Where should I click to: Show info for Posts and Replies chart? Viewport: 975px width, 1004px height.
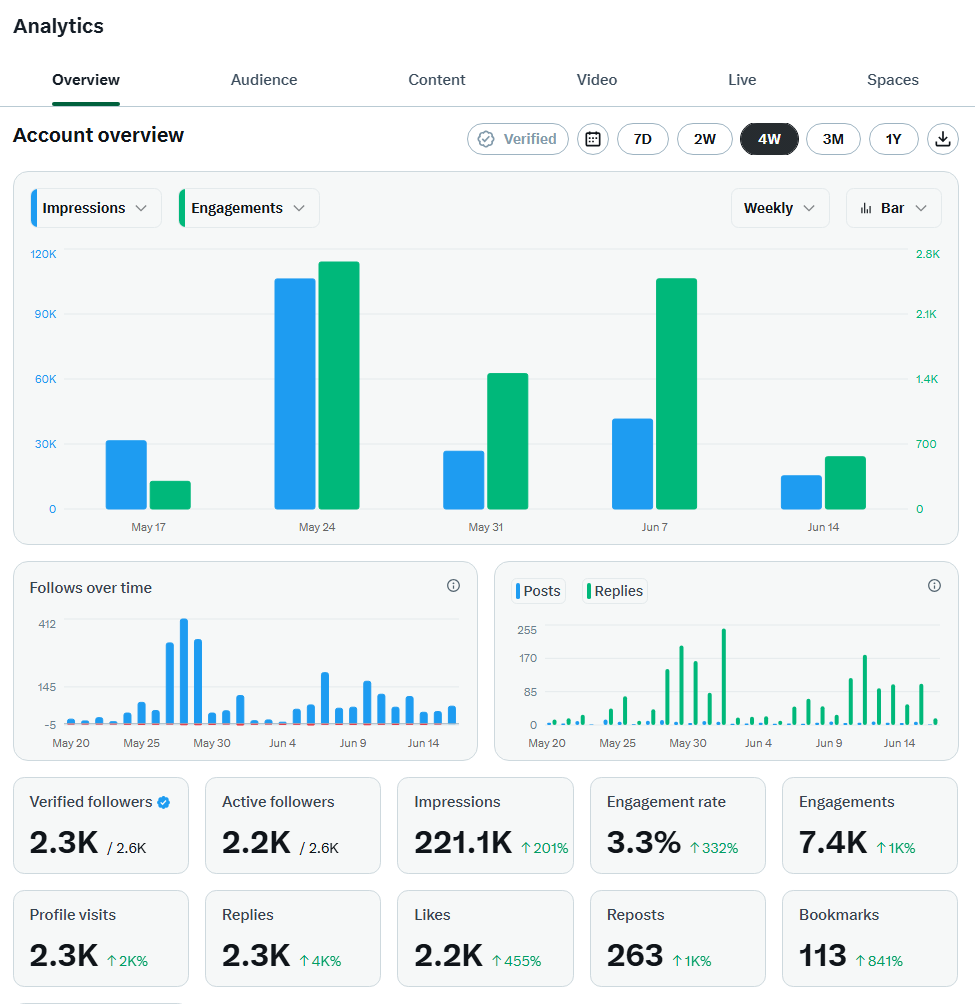935,585
